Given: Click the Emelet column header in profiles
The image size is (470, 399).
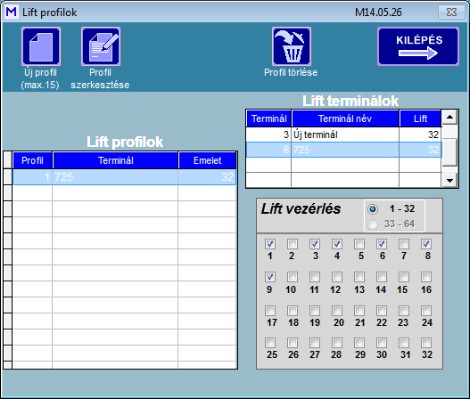Looking at the screenshot, I should pos(207,160).
